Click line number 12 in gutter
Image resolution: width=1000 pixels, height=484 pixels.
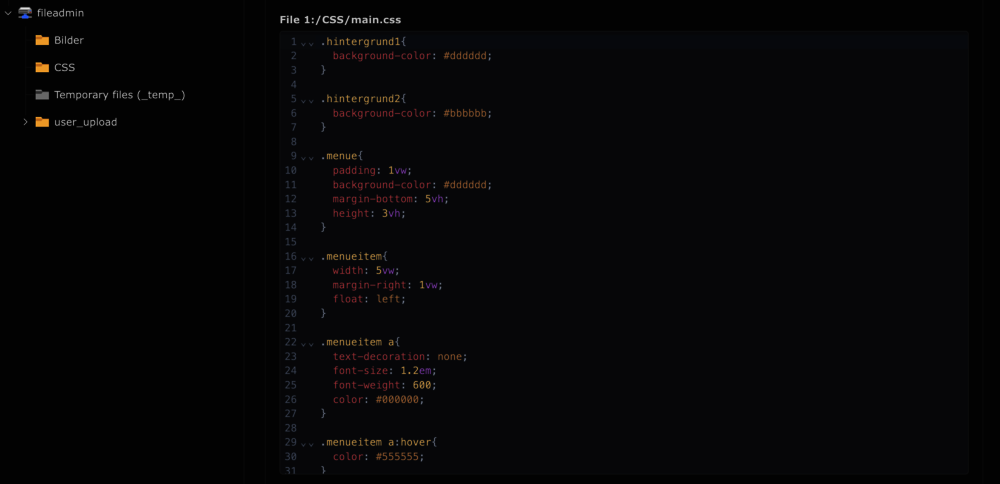[290, 199]
